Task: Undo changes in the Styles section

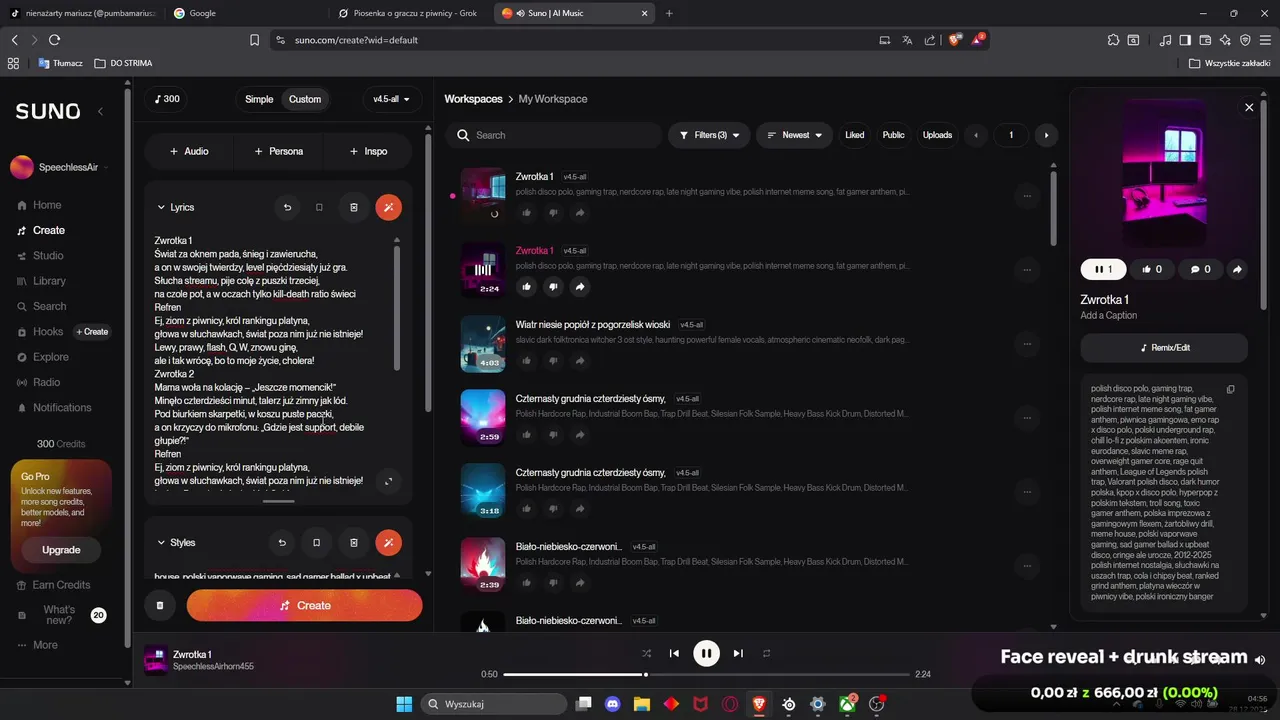Action: [282, 542]
